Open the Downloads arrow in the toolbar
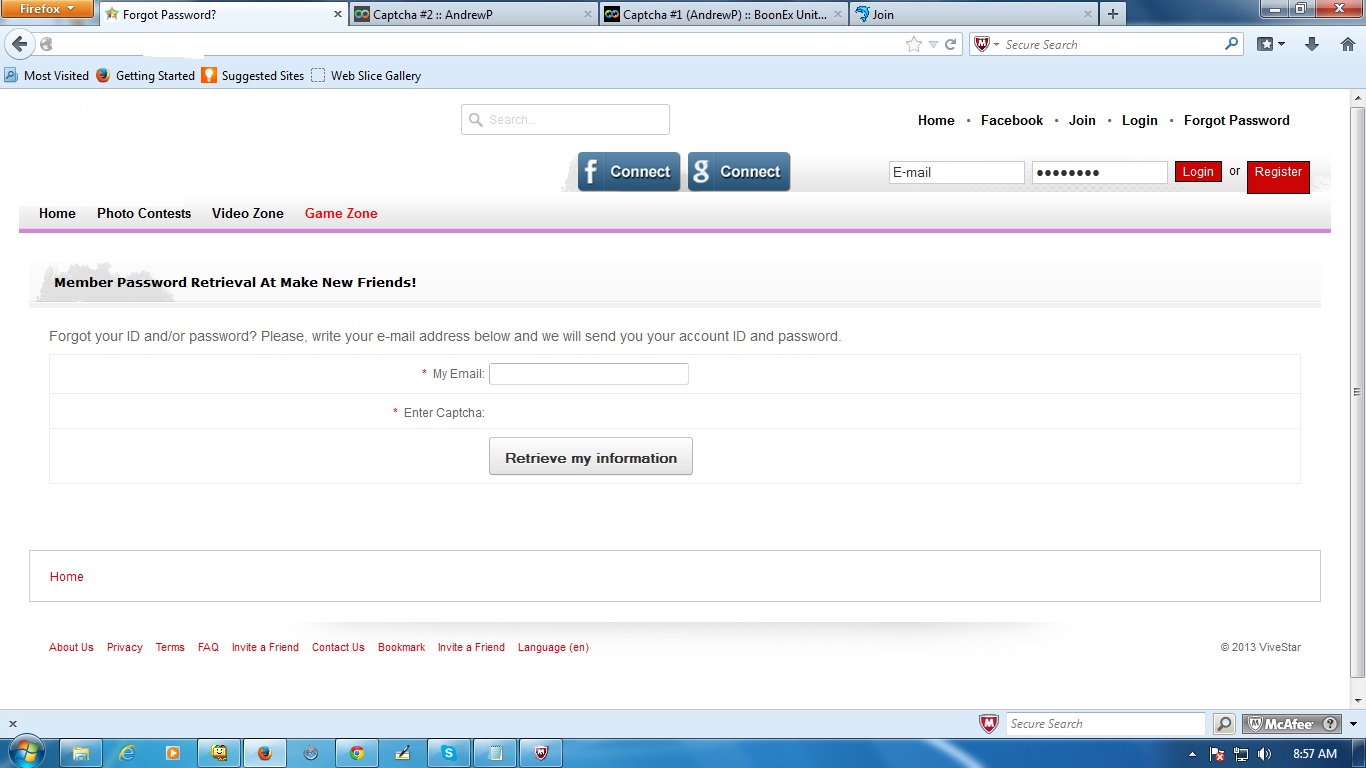Screen dimensions: 1366x768 tap(1312, 44)
